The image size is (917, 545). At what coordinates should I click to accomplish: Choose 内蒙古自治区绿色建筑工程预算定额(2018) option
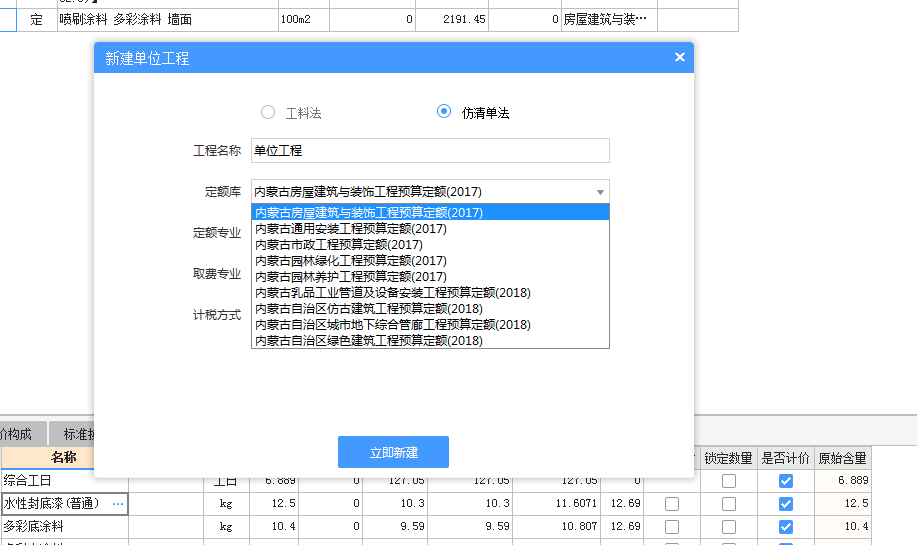click(x=430, y=340)
